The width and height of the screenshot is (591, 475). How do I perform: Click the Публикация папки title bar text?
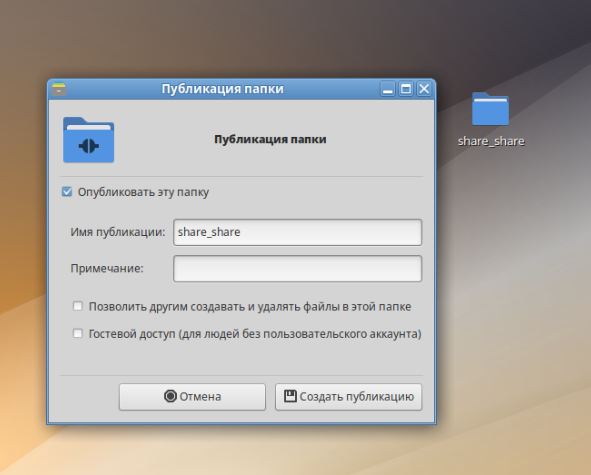[222, 89]
